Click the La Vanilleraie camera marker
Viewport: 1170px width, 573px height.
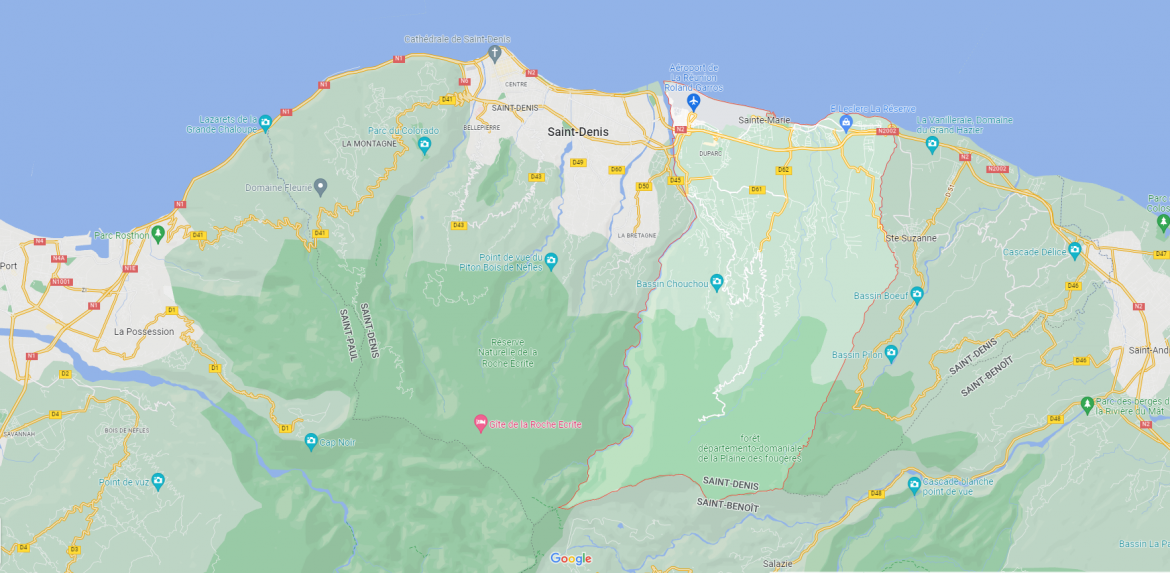932,144
